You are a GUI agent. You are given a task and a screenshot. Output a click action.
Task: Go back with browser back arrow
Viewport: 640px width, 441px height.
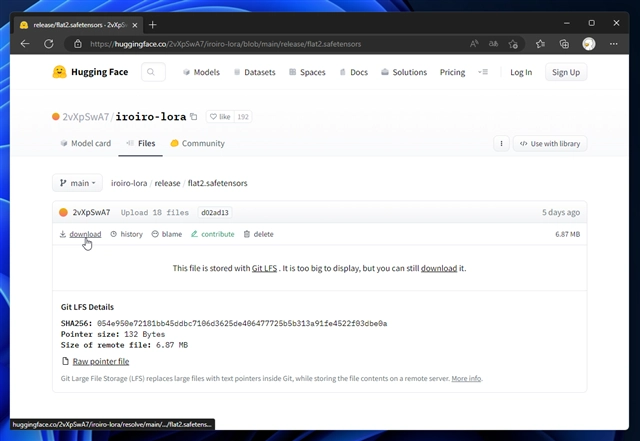[25, 44]
